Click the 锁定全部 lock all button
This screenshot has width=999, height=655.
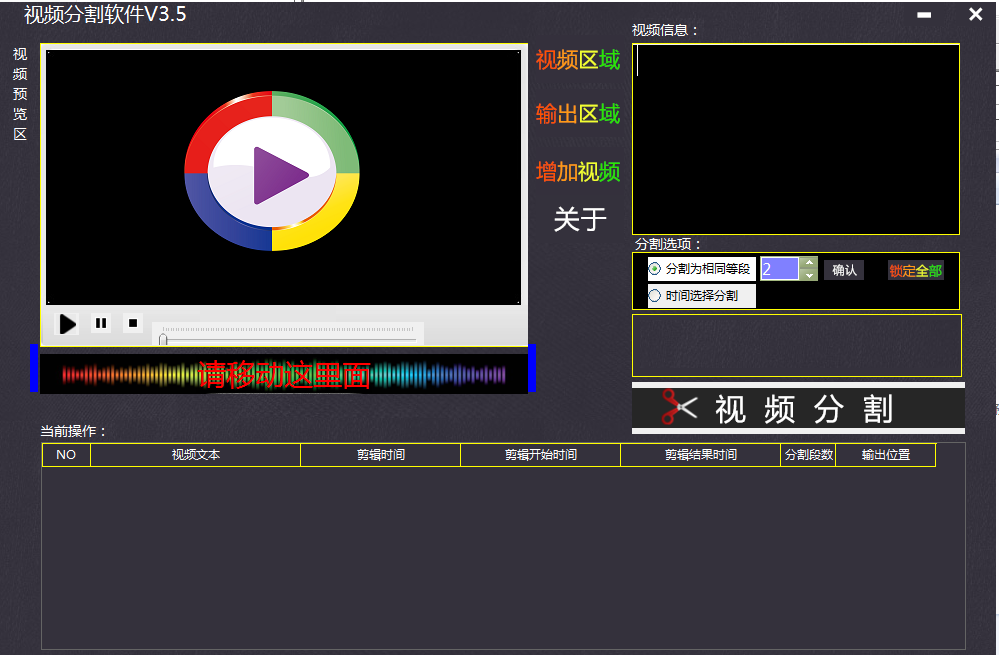pos(914,270)
